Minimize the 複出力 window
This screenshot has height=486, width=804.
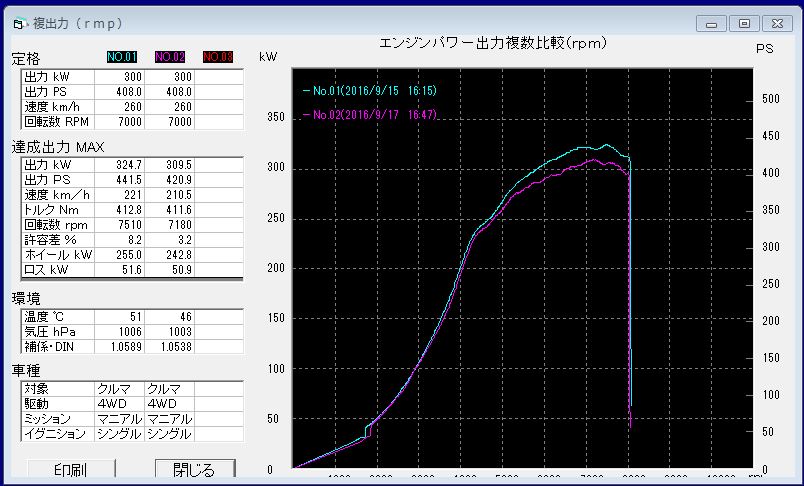710,23
